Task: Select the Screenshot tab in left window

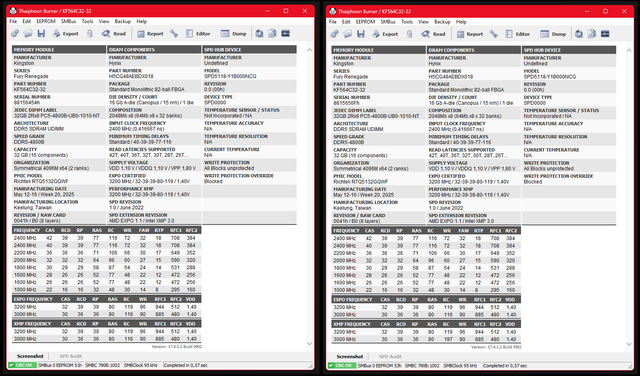Action: coord(30,356)
